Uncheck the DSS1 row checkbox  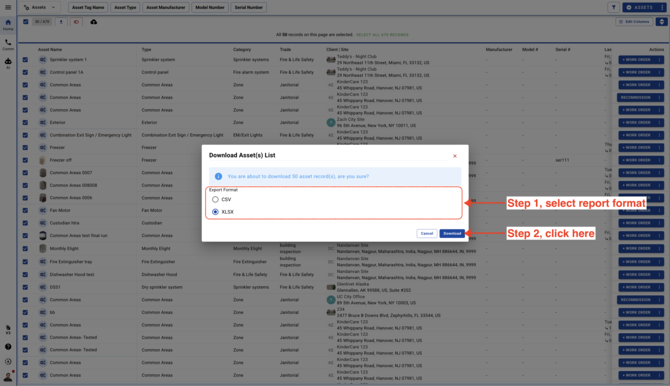(25, 287)
